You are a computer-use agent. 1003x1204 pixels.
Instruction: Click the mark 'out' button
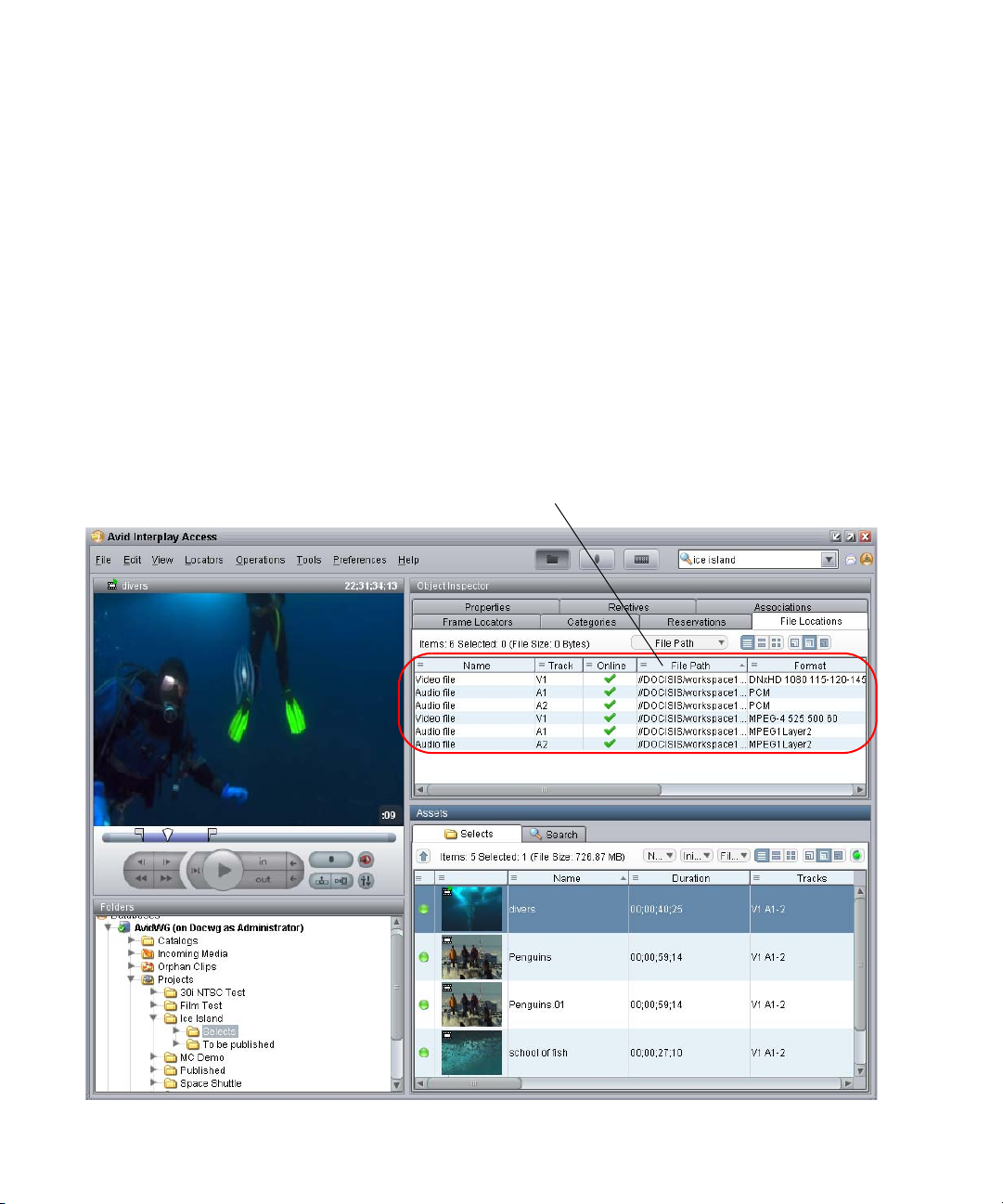(x=264, y=879)
